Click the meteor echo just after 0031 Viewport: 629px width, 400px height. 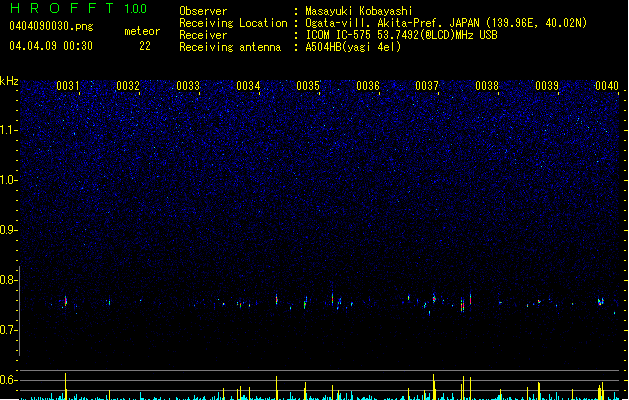pyautogui.click(x=65, y=301)
